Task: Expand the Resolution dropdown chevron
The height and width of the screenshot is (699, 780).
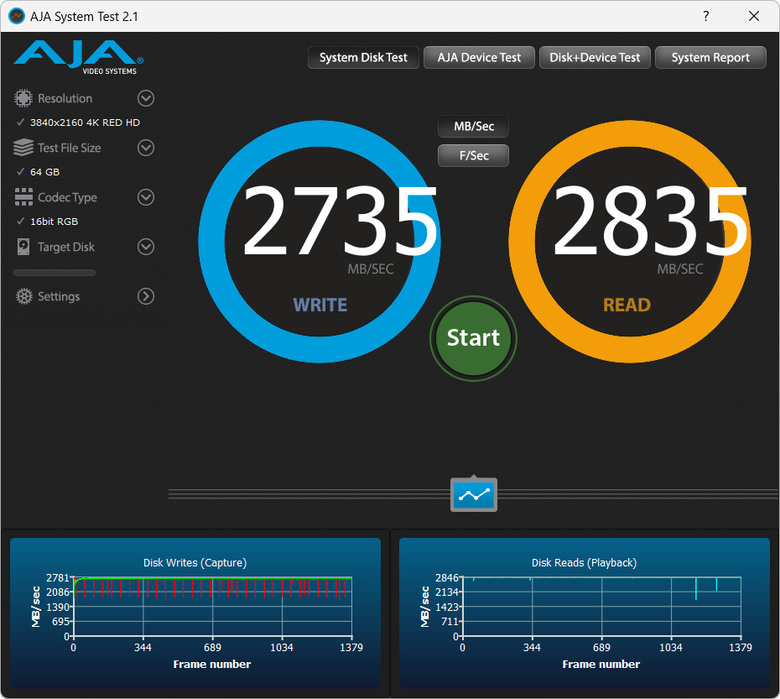Action: pyautogui.click(x=146, y=98)
